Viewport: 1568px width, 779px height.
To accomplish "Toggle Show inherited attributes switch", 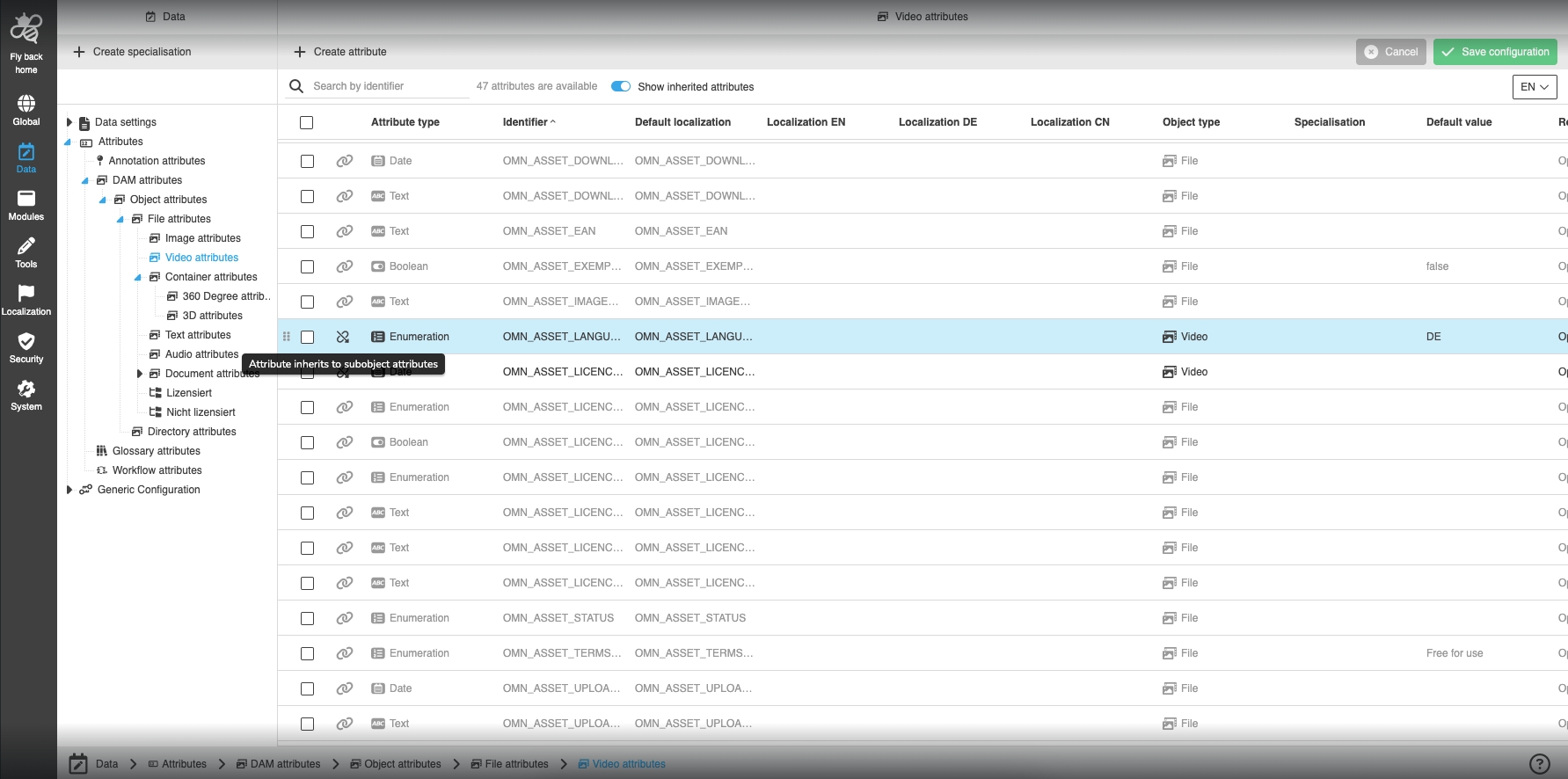I will pyautogui.click(x=621, y=86).
